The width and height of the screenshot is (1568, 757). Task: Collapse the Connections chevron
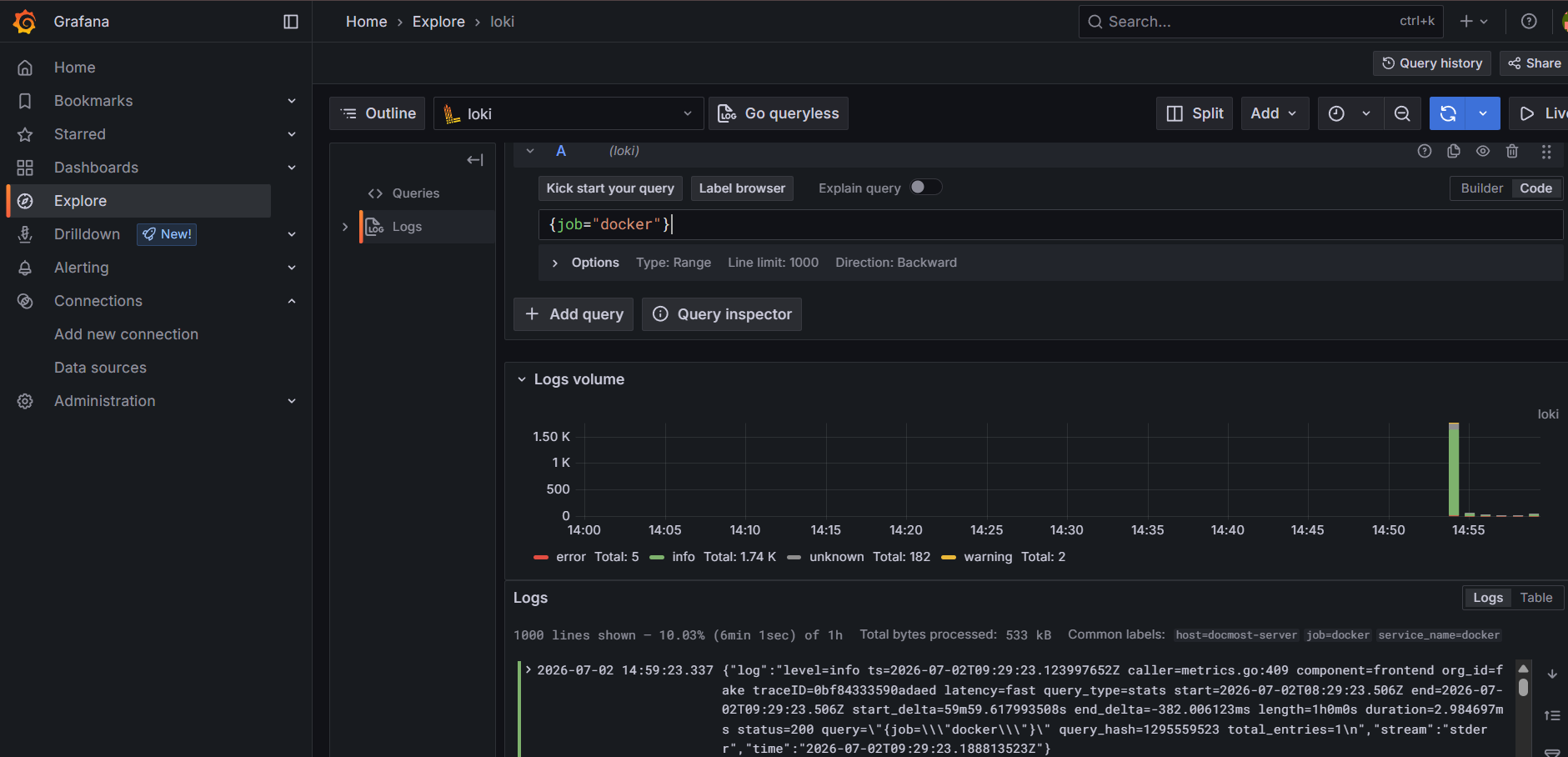[x=292, y=301]
